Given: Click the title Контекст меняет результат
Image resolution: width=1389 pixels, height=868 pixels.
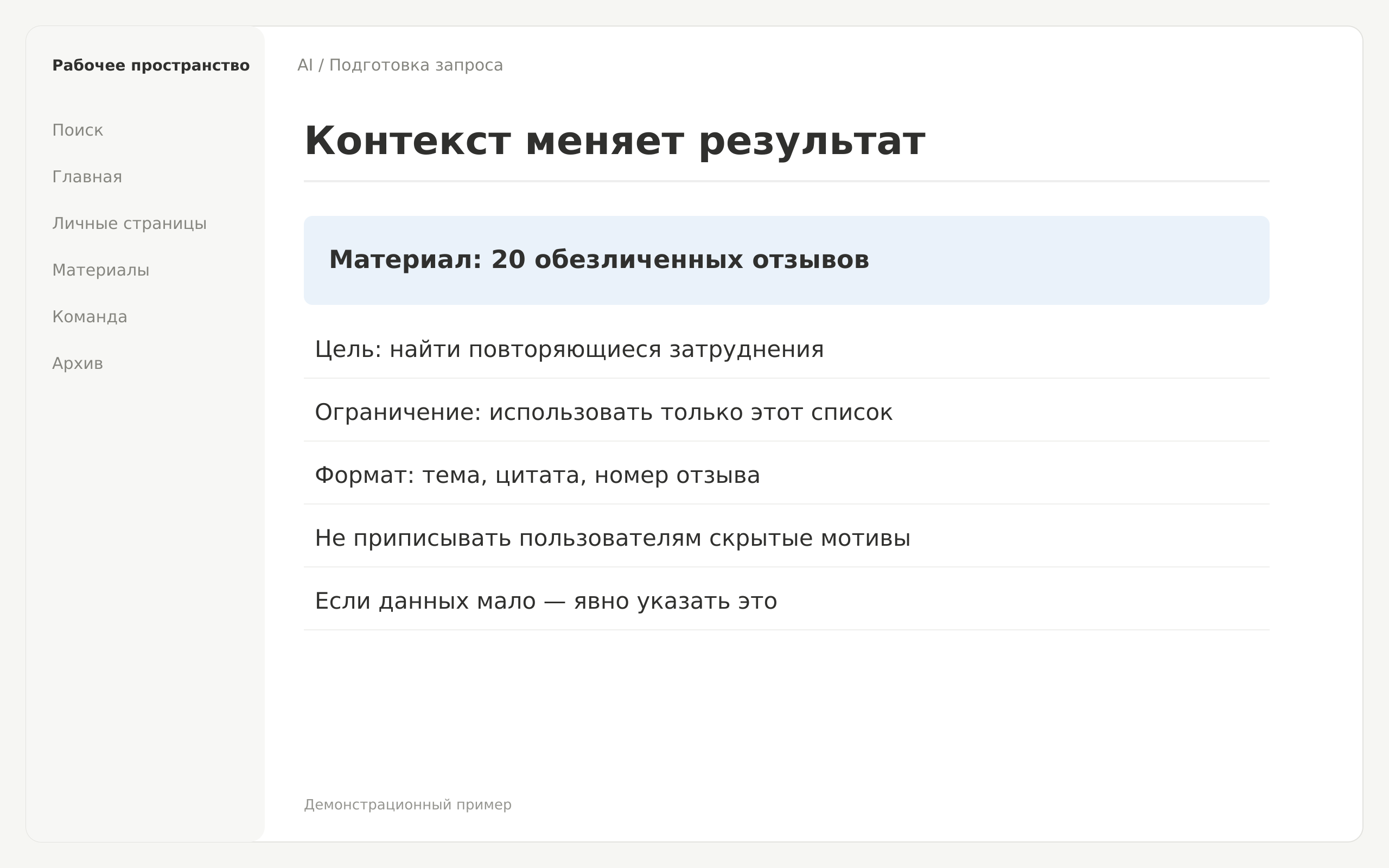Looking at the screenshot, I should coord(614,141).
